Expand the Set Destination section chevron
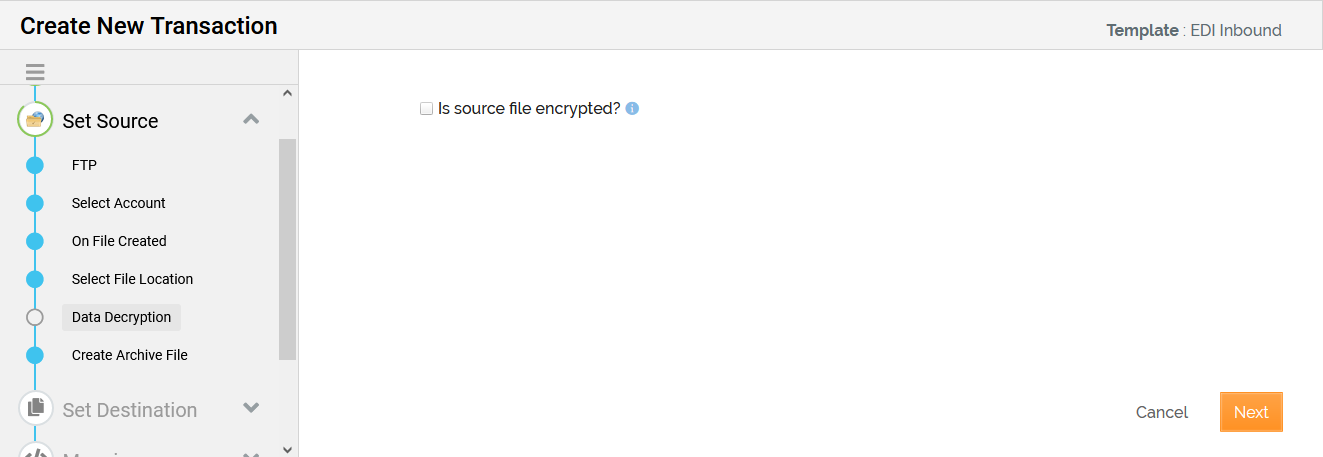1323x457 pixels. pyautogui.click(x=251, y=408)
